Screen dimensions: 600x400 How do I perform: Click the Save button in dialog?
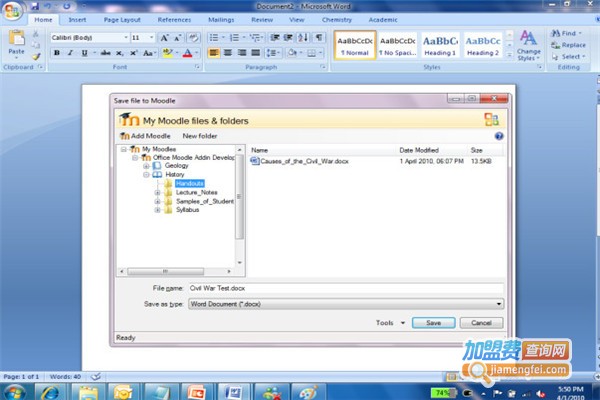tap(433, 323)
